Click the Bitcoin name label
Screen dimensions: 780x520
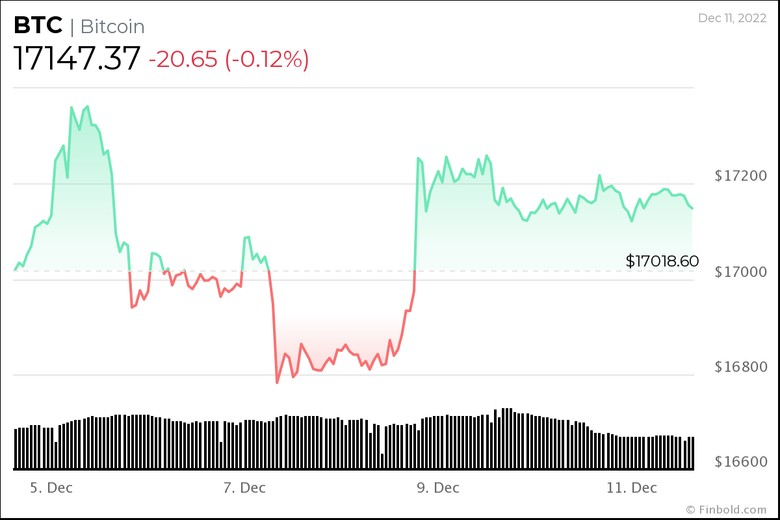(x=112, y=26)
